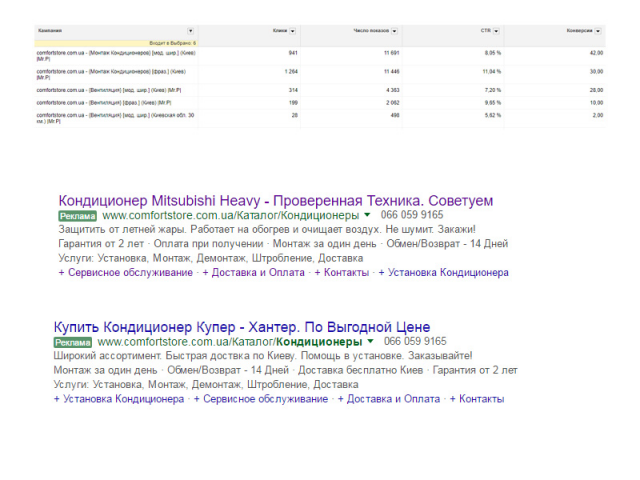This screenshot has height=480, width=640.
Task: Open the Клики column dropdown arrow
Action: [x=292, y=31]
